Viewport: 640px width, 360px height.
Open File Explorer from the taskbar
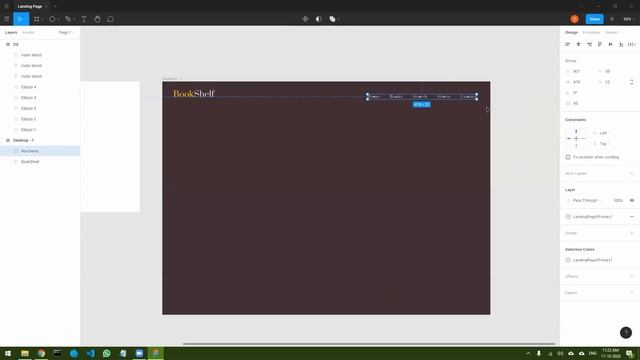pyautogui.click(x=25, y=353)
